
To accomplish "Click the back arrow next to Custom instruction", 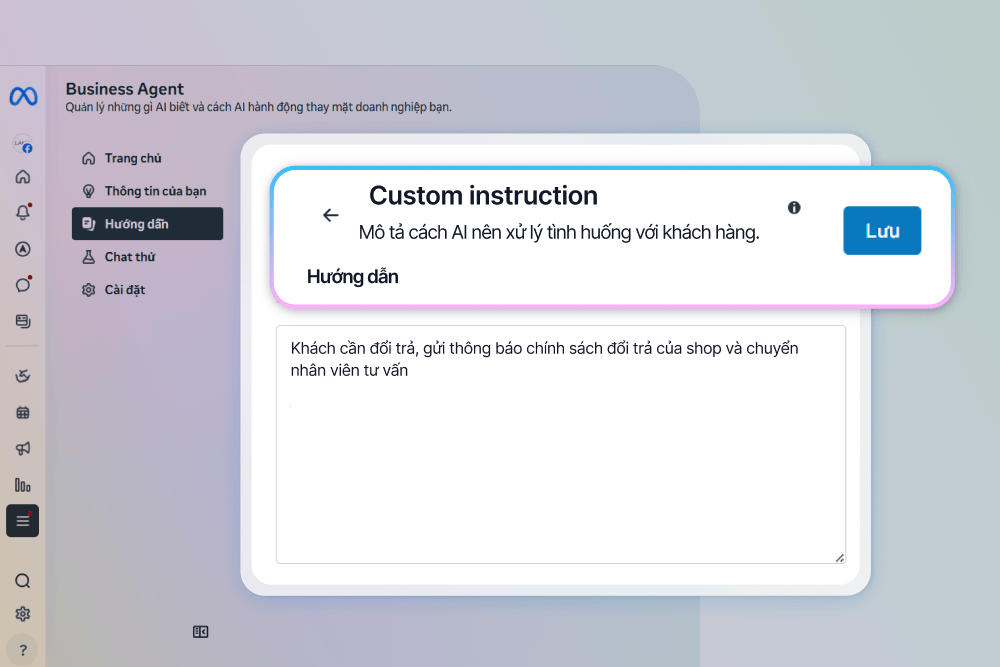I will [330, 216].
